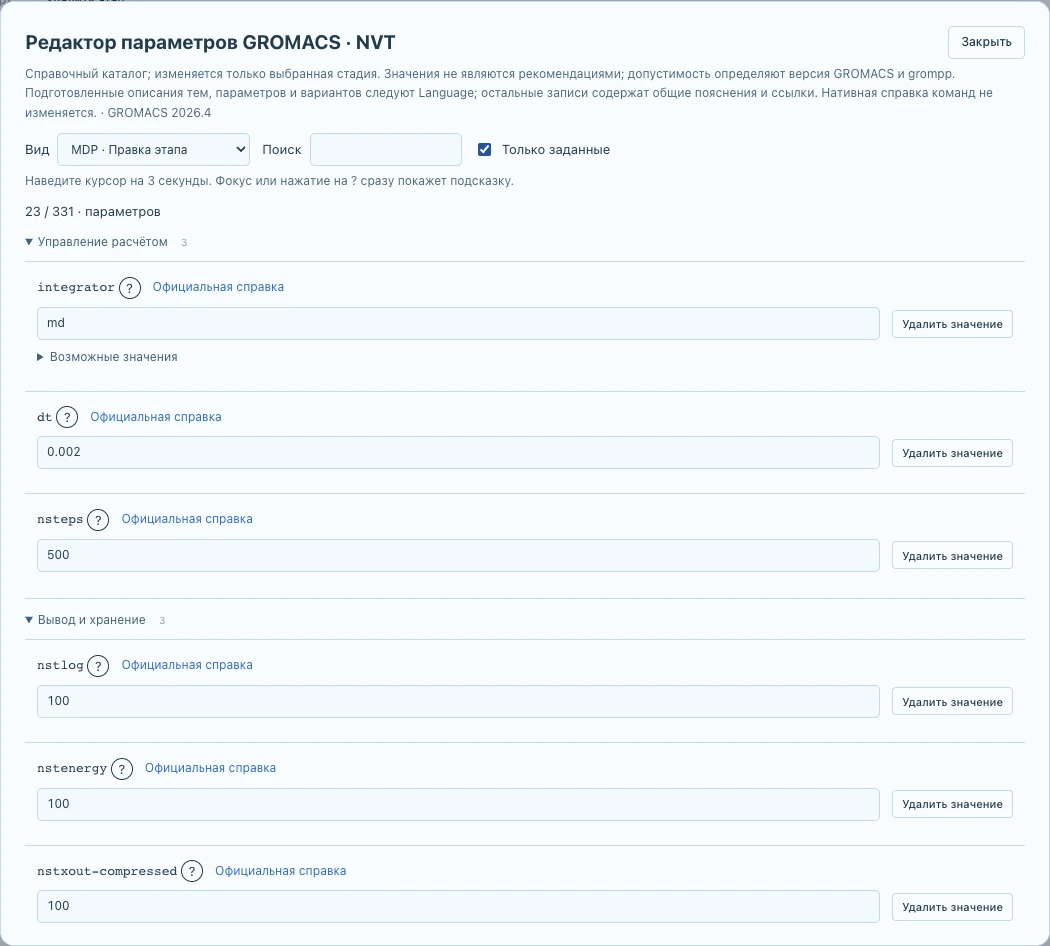Click the integrator value field containing md
Viewport: 1050px width, 946px height.
(x=458, y=323)
